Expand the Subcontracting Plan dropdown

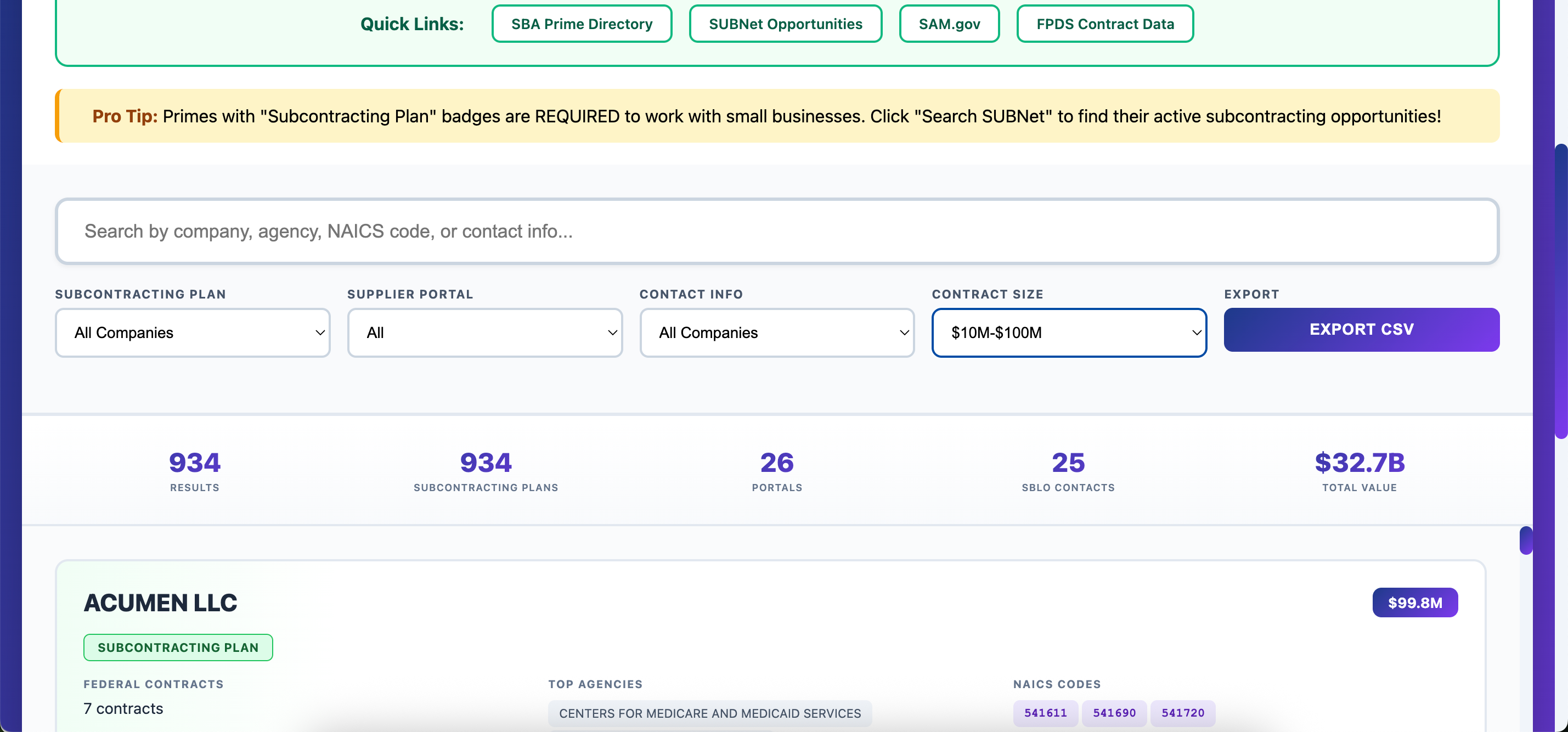(193, 333)
